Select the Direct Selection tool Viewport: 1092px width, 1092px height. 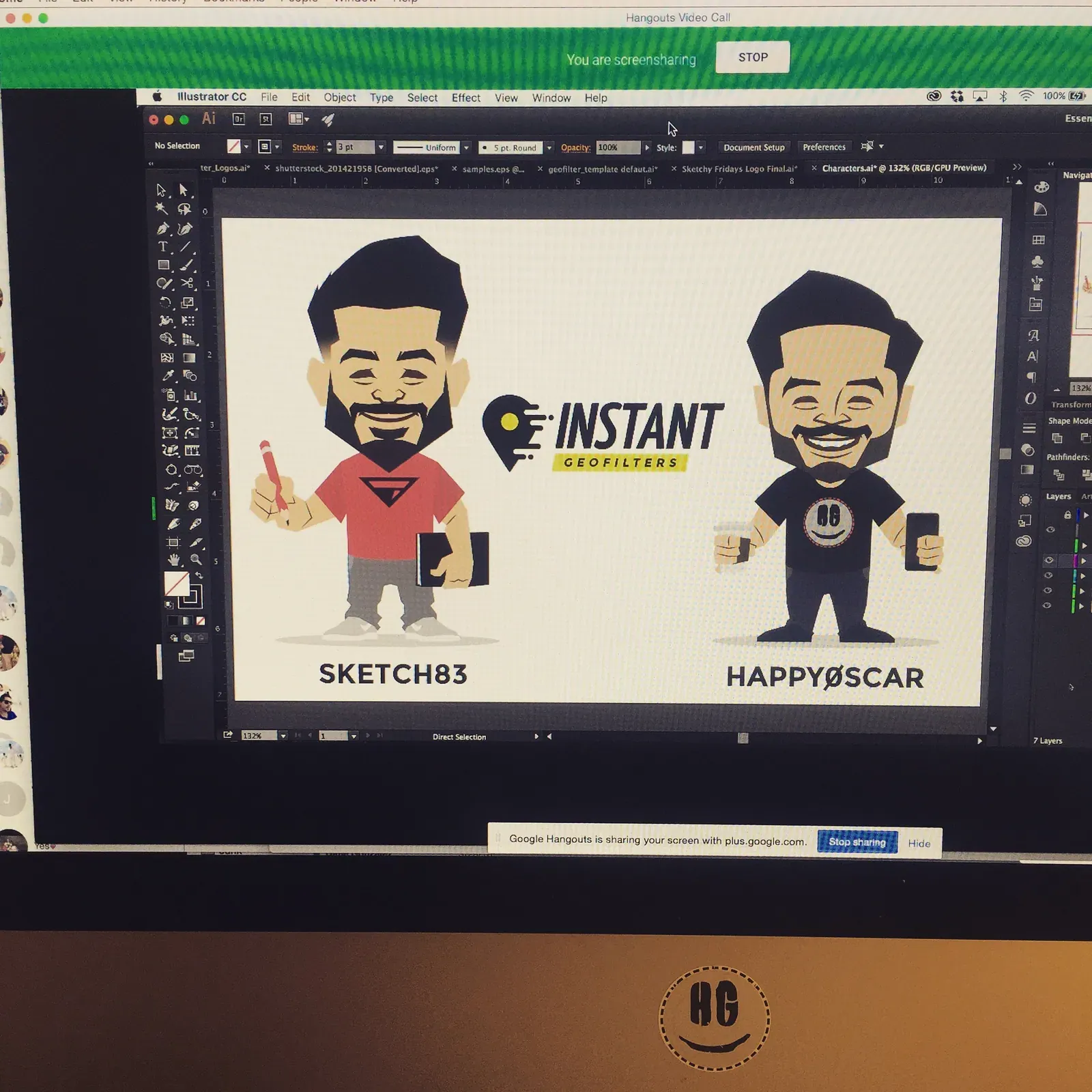tap(184, 190)
